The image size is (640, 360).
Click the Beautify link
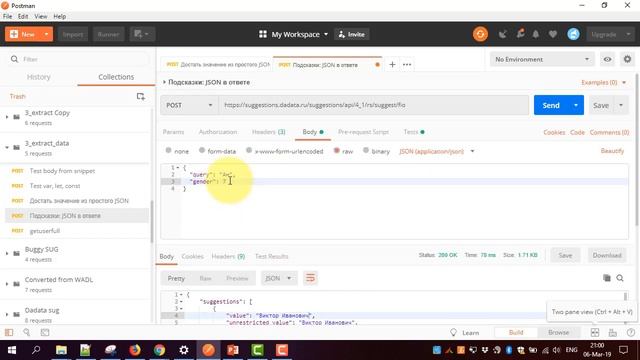tap(612, 151)
